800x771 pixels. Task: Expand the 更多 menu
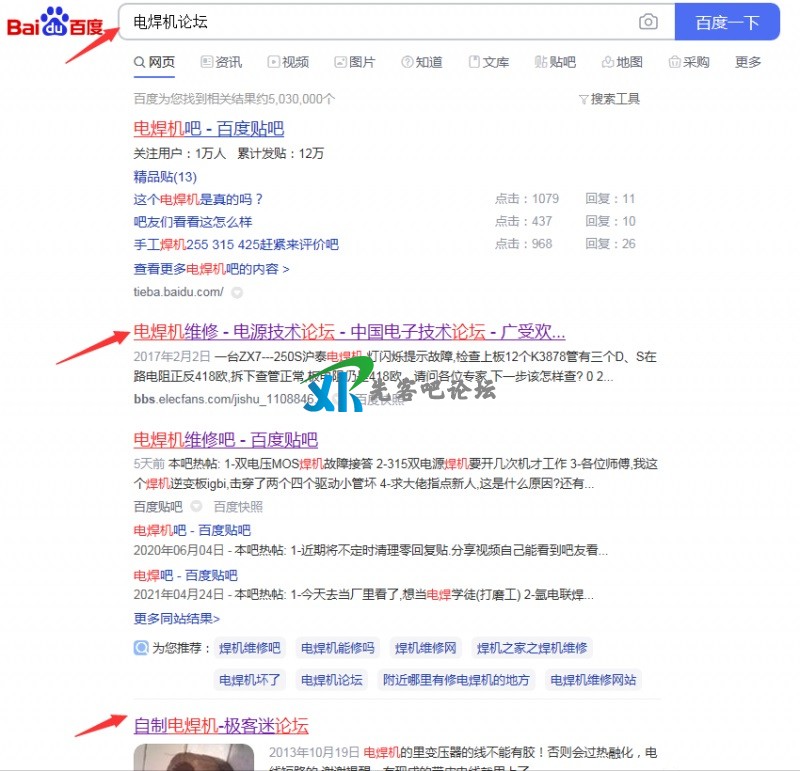tap(748, 62)
